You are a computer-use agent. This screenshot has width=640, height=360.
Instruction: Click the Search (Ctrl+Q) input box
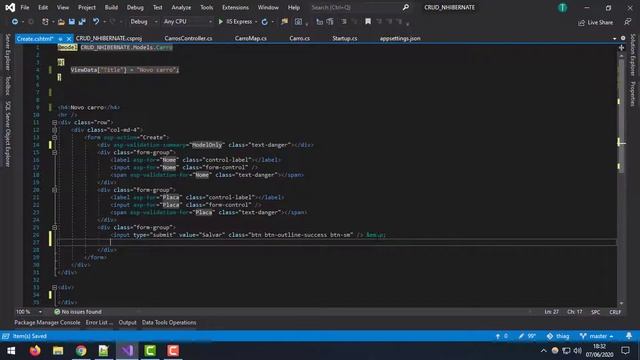point(355,7)
